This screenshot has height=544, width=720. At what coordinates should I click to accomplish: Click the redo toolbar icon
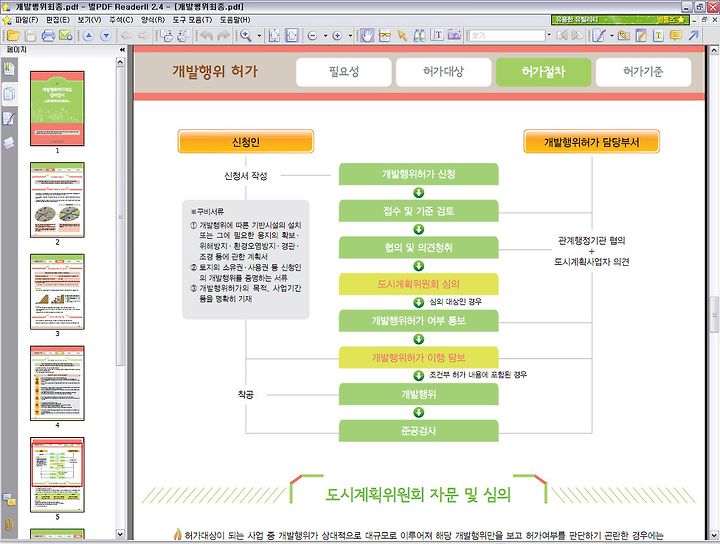click(x=224, y=35)
